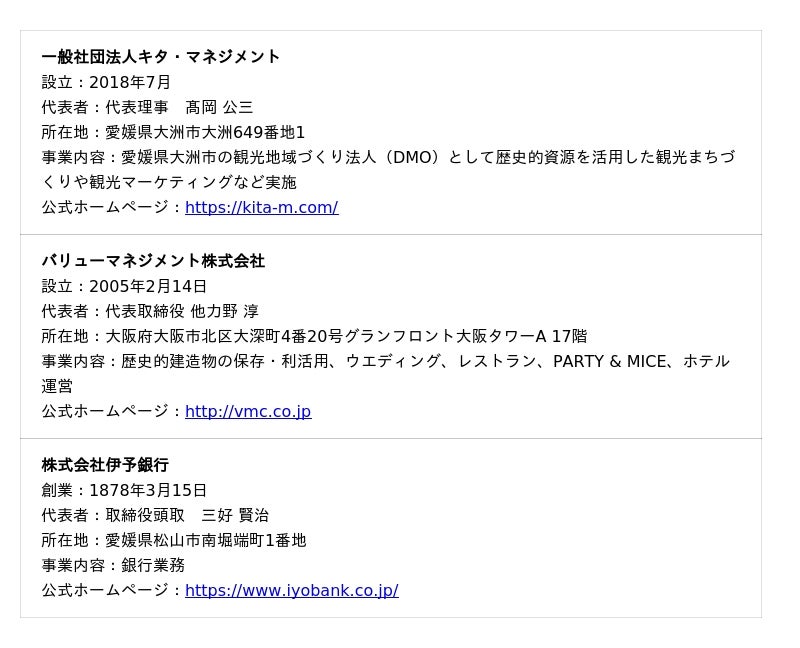The height and width of the screenshot is (648, 800).
Task: Click the address 愛媛県大洲市大洲649番地1
Action: [205, 132]
